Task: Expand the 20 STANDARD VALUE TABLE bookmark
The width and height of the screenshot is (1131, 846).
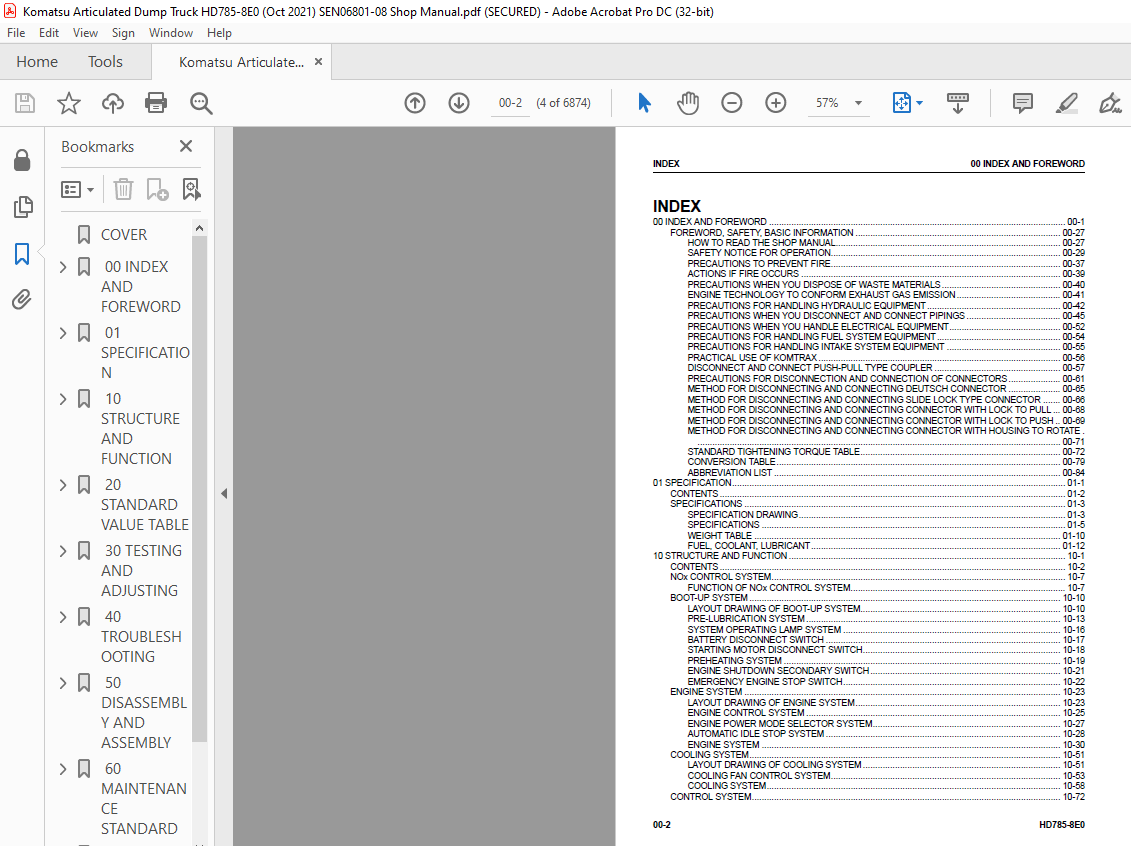Action: click(63, 485)
